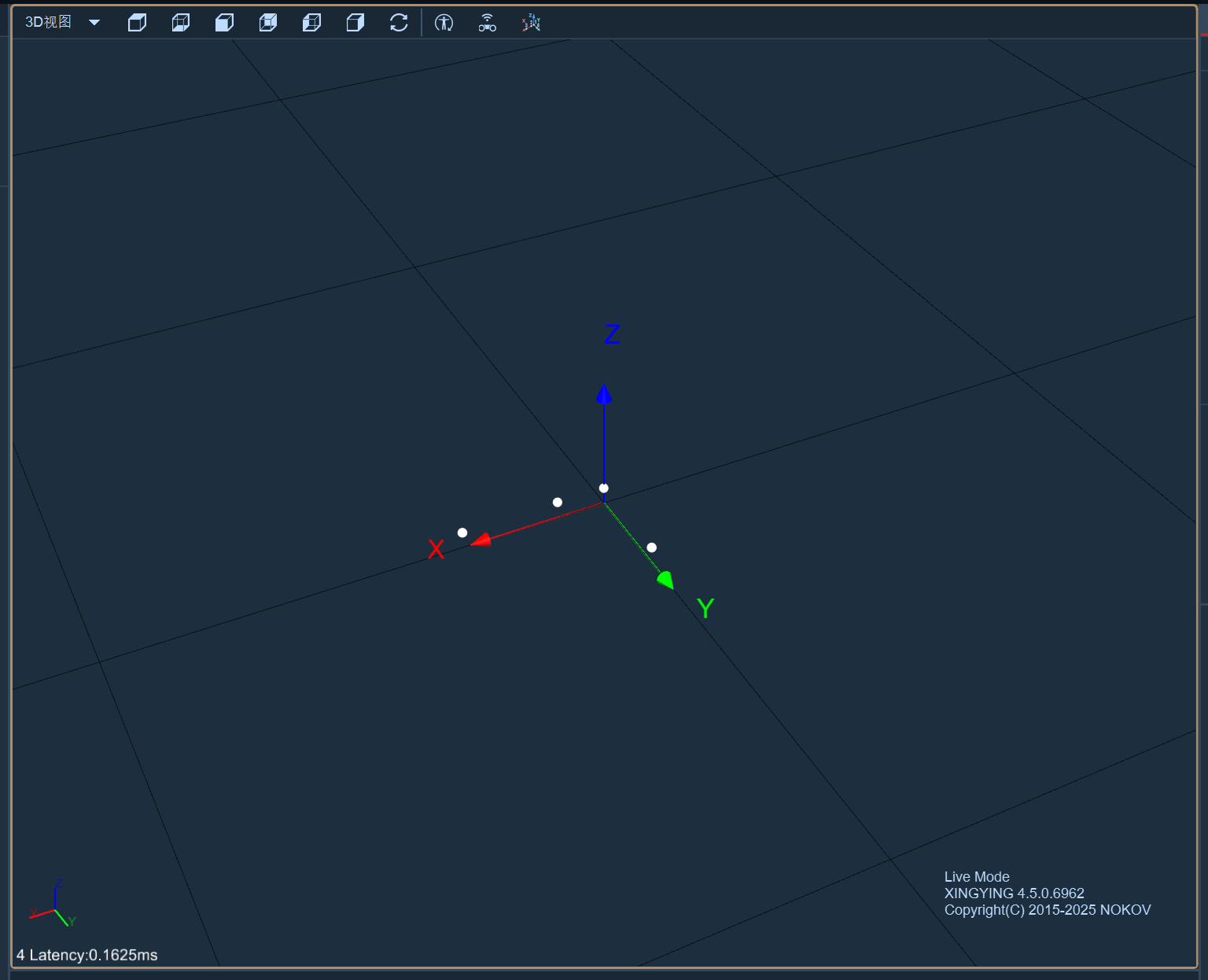Click the Latency:0.1625ms readout

[x=94, y=955]
